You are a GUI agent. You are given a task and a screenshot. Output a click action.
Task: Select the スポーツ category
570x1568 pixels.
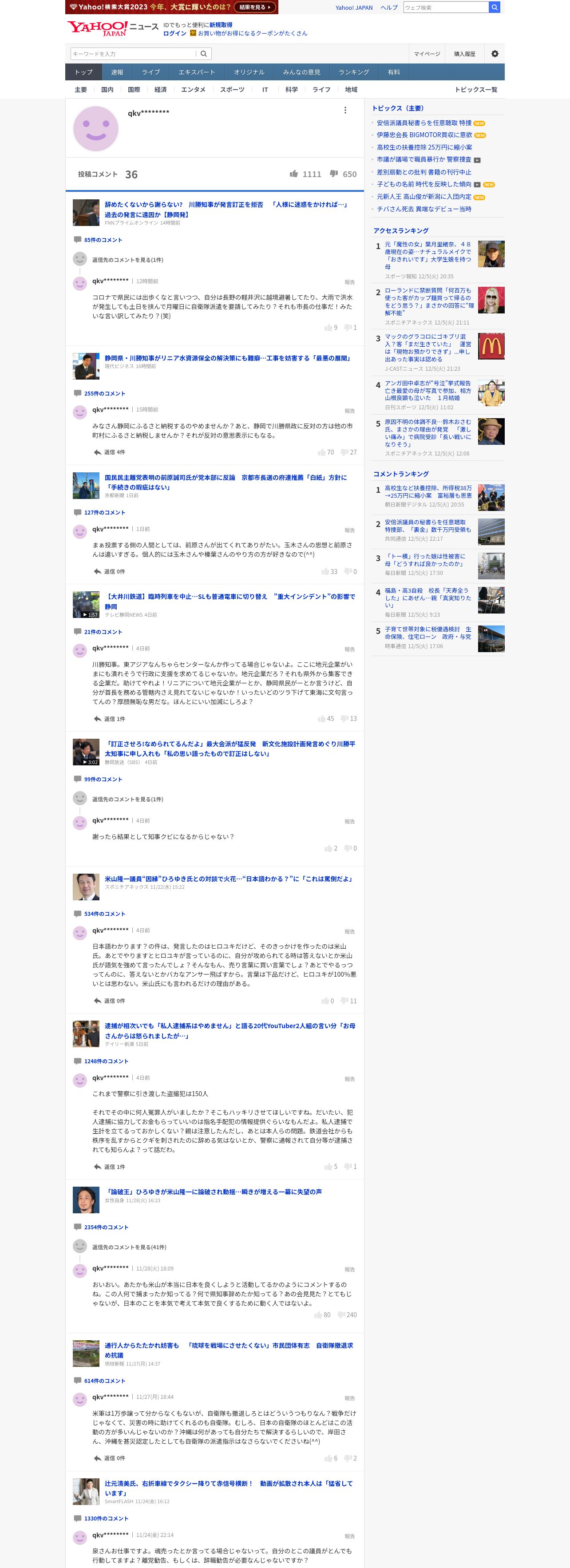tap(232, 90)
